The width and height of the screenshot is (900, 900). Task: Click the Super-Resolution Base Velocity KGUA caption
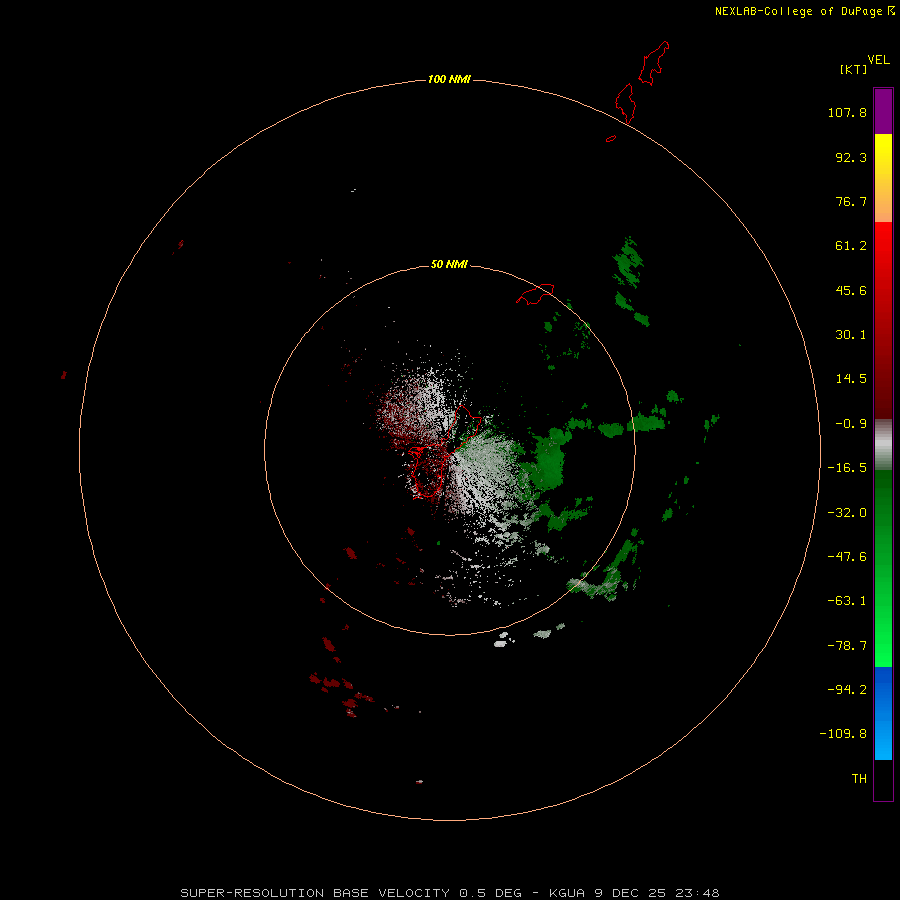pos(449,893)
